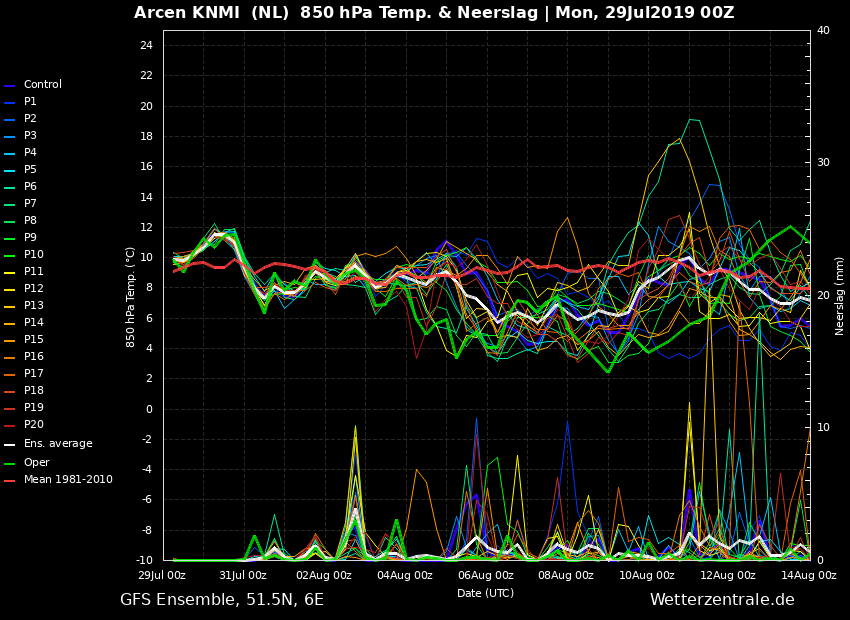The width and height of the screenshot is (850, 620).
Task: Select the P11 legend entry
Action: pyautogui.click(x=34, y=271)
